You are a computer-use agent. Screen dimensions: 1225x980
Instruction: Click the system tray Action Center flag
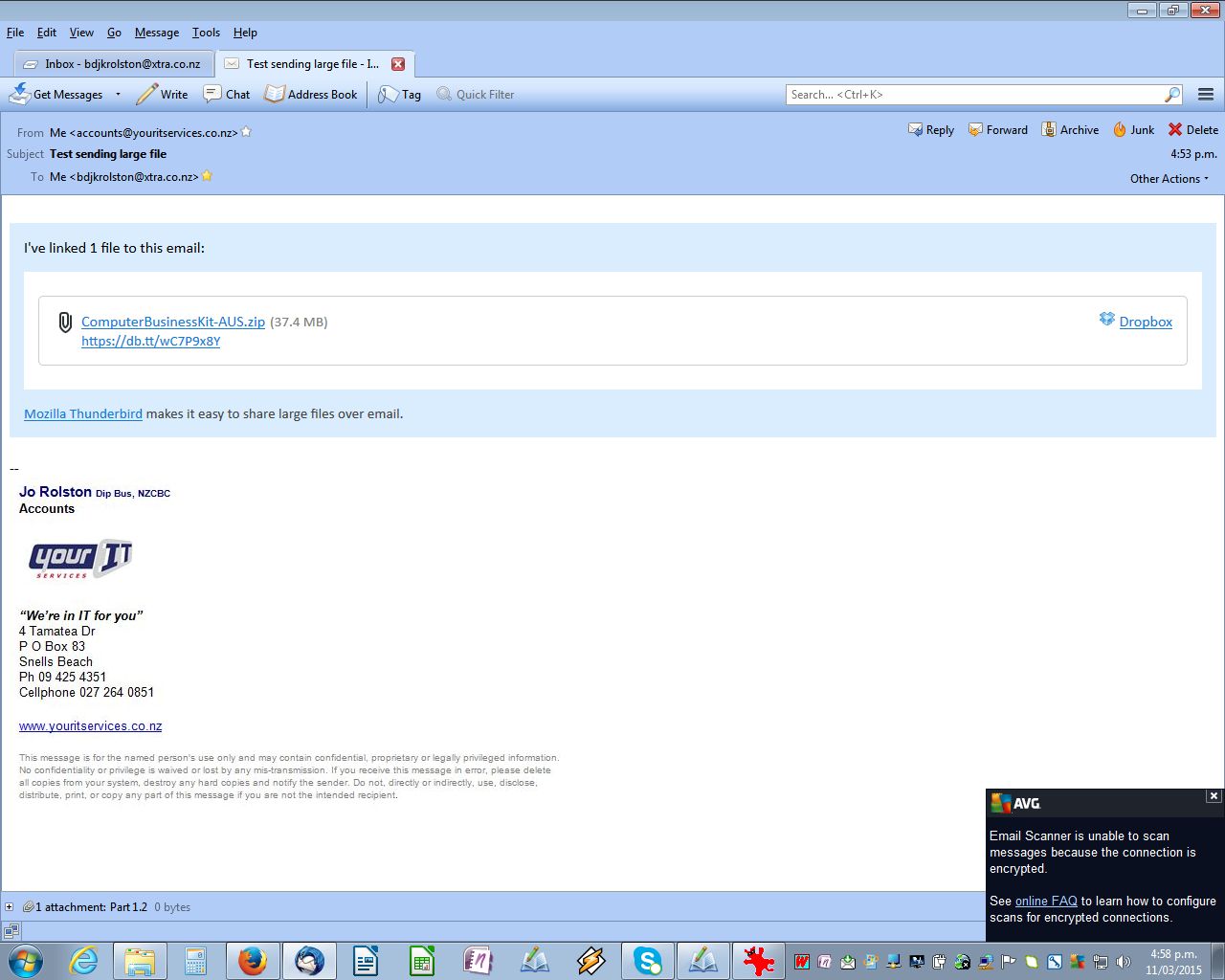(x=1009, y=962)
